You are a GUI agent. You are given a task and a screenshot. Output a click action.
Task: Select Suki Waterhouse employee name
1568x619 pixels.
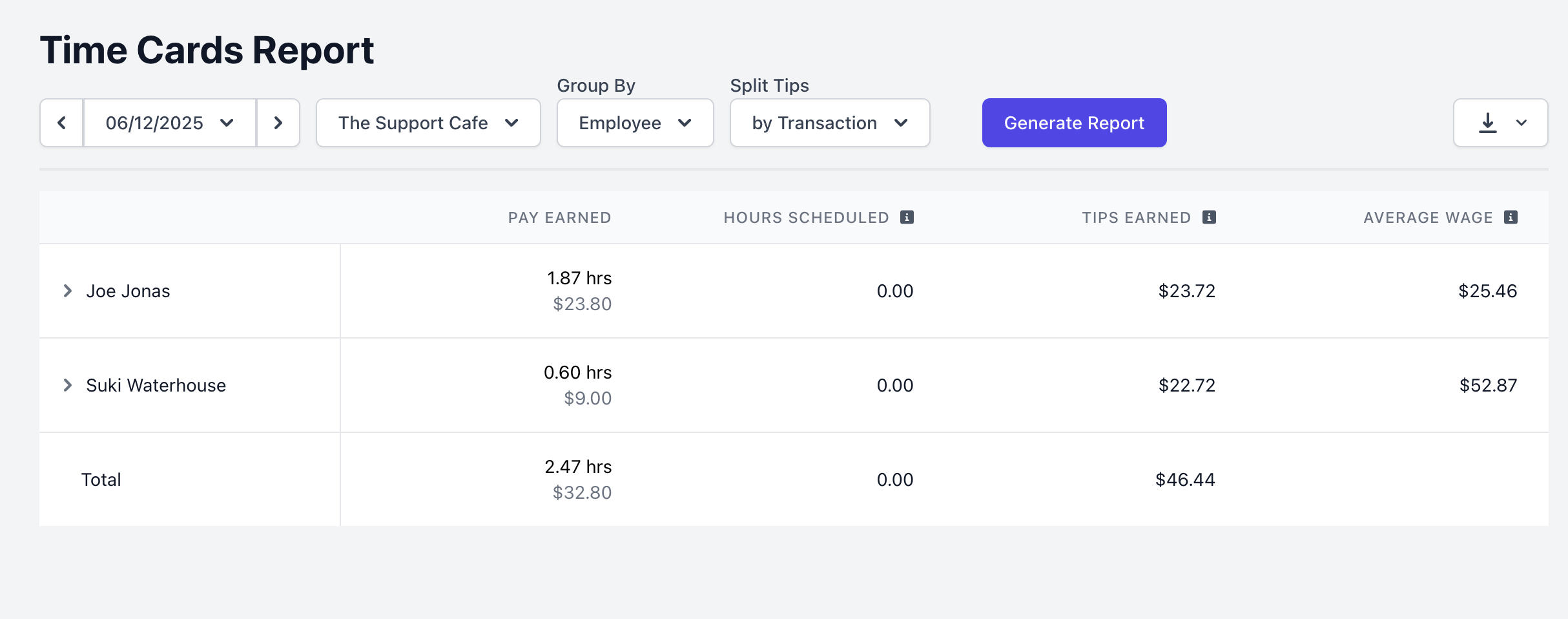(x=156, y=385)
